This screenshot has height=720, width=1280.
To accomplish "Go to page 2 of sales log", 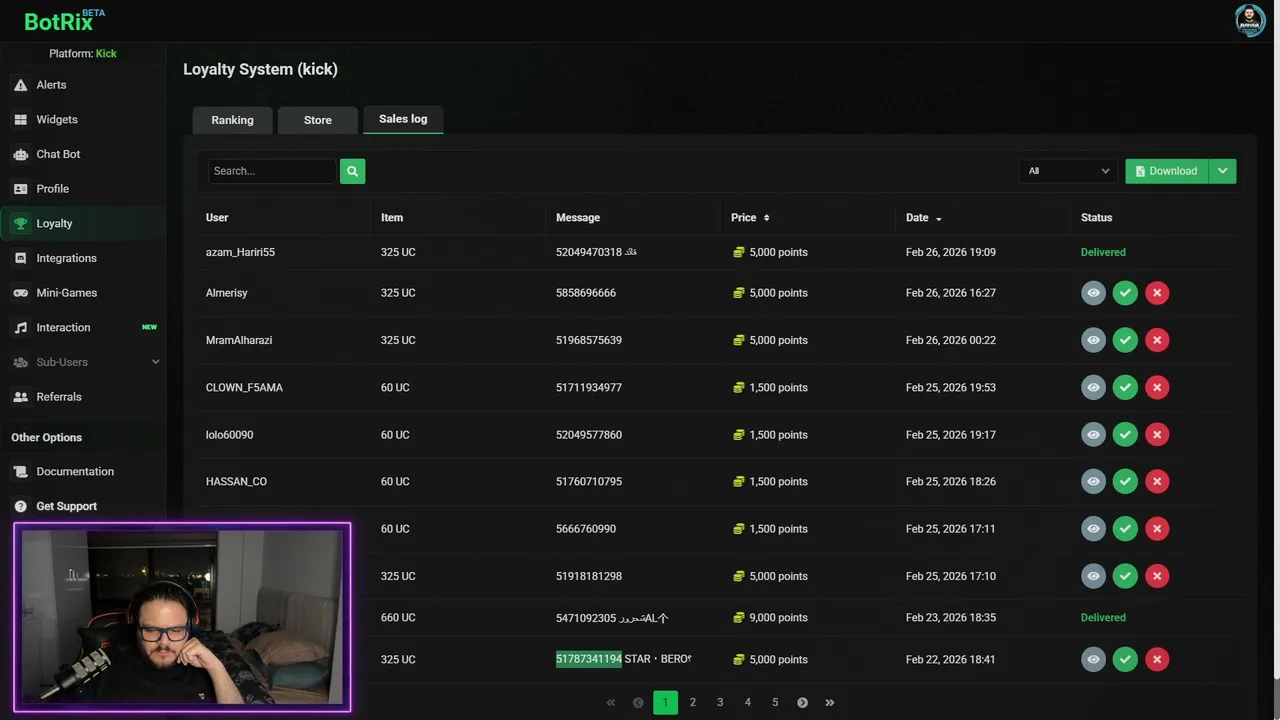I will click(692, 703).
